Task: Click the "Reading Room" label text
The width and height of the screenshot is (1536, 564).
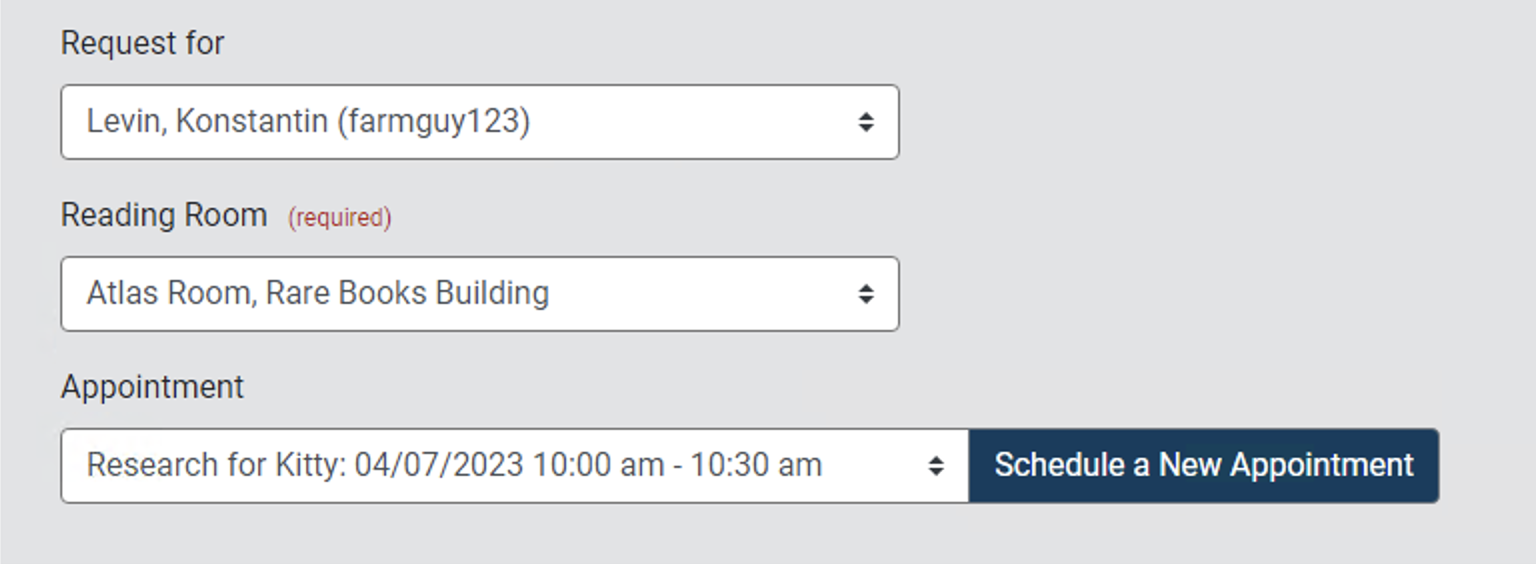Action: (164, 215)
